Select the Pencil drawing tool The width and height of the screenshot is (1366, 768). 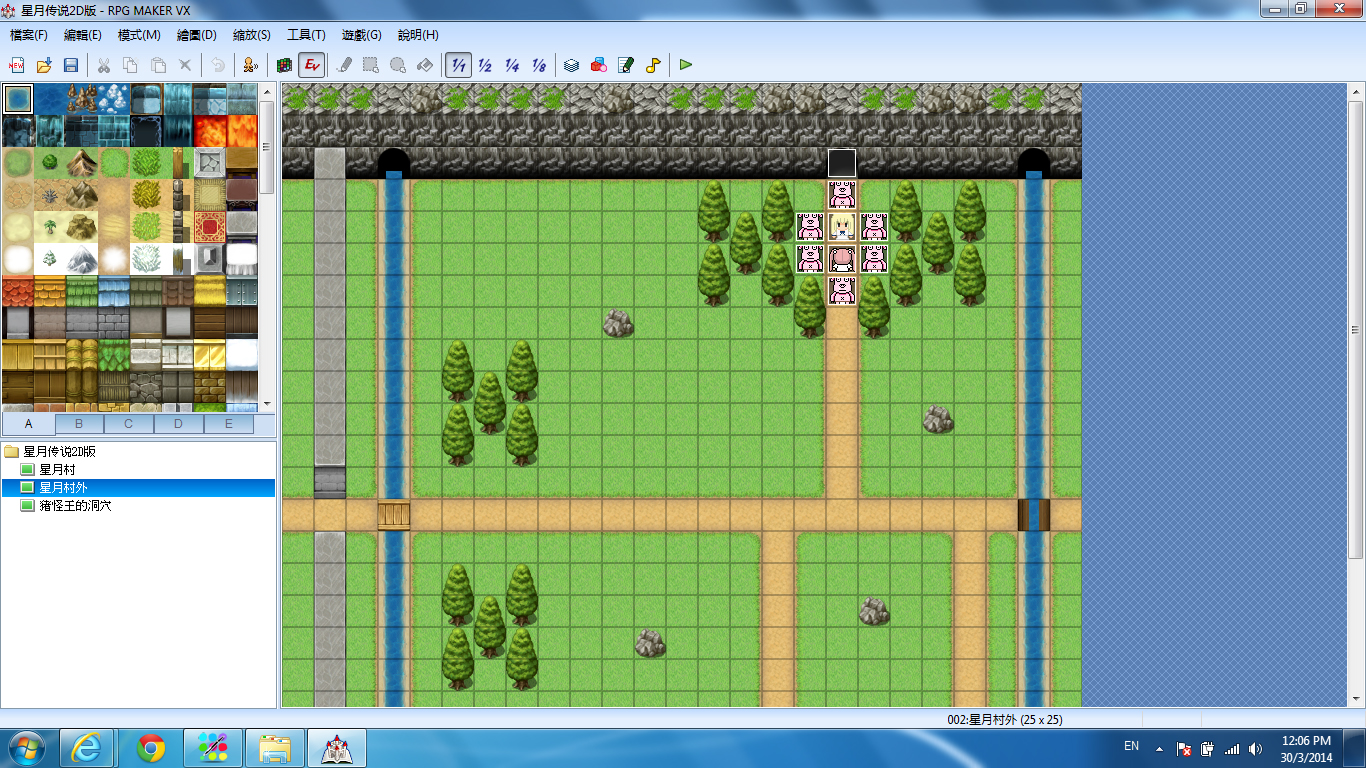point(344,65)
